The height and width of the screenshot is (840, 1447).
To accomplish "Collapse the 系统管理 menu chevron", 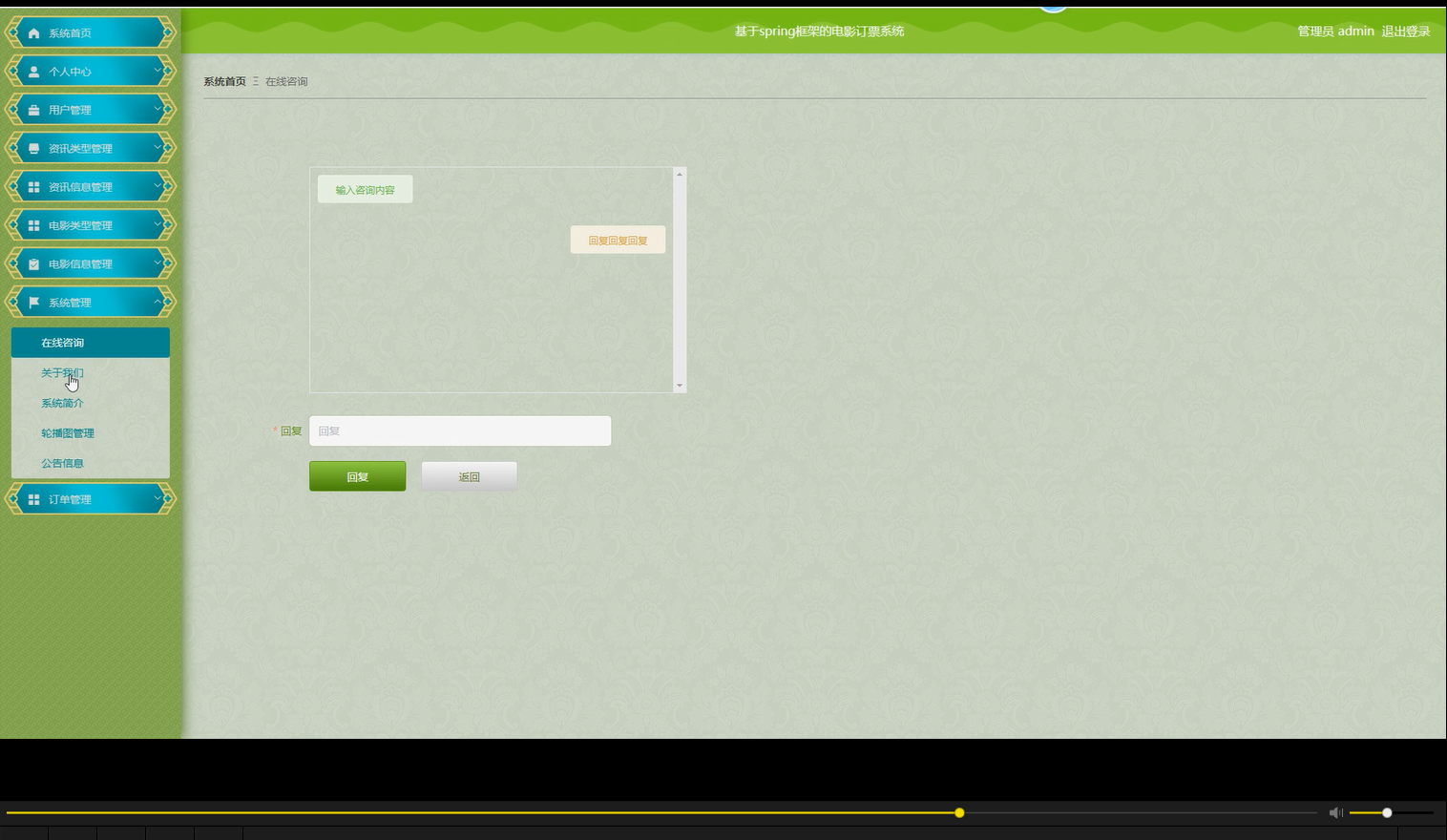I will (157, 302).
